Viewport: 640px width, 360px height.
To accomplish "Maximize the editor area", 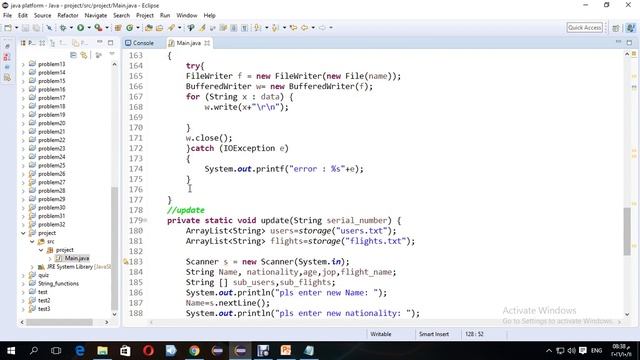I will [629, 42].
